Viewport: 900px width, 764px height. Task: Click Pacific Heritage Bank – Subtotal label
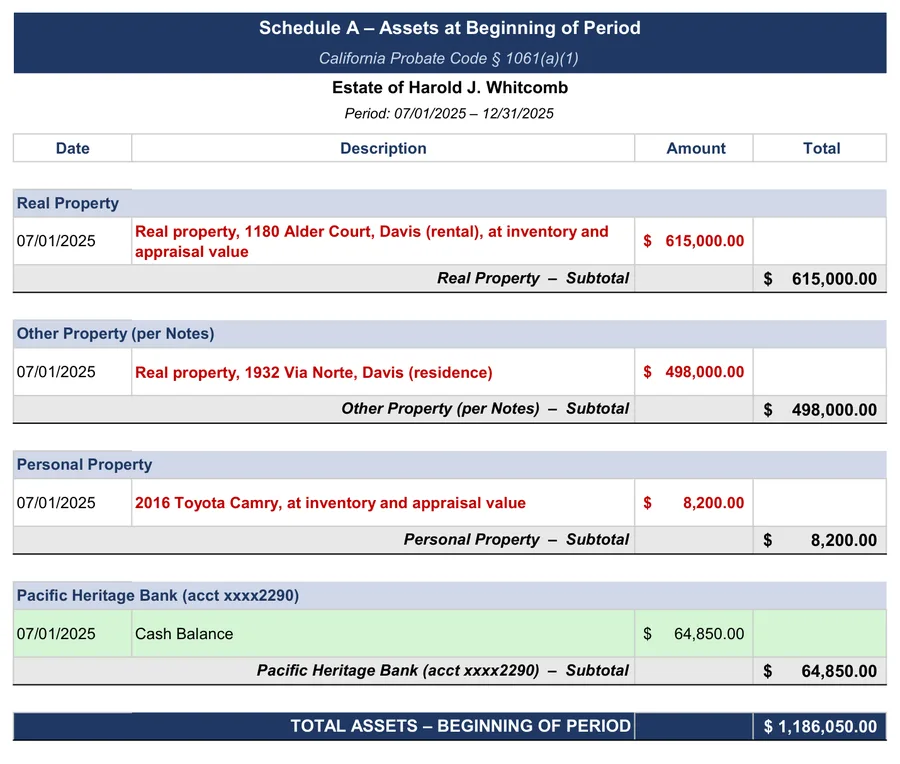click(443, 670)
